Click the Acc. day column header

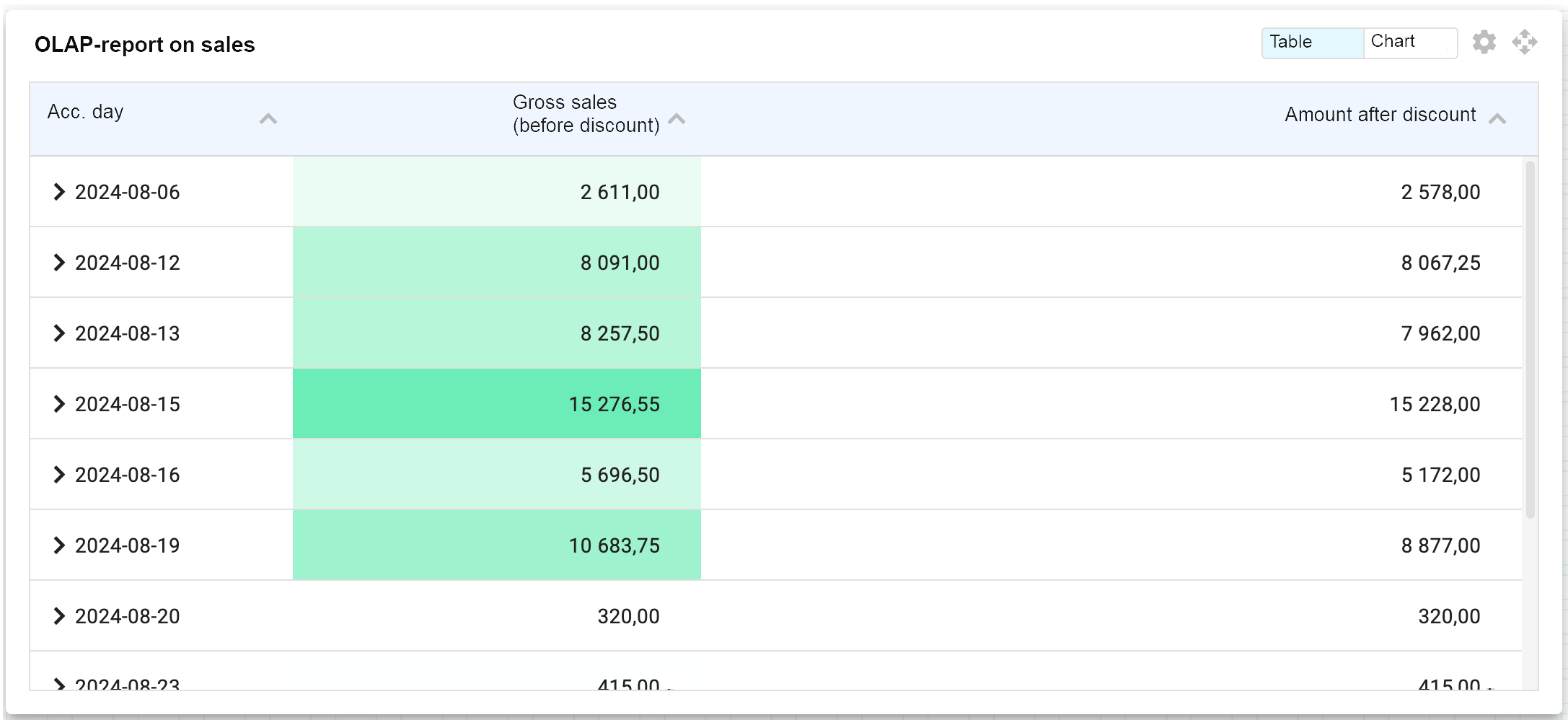pyautogui.click(x=86, y=113)
